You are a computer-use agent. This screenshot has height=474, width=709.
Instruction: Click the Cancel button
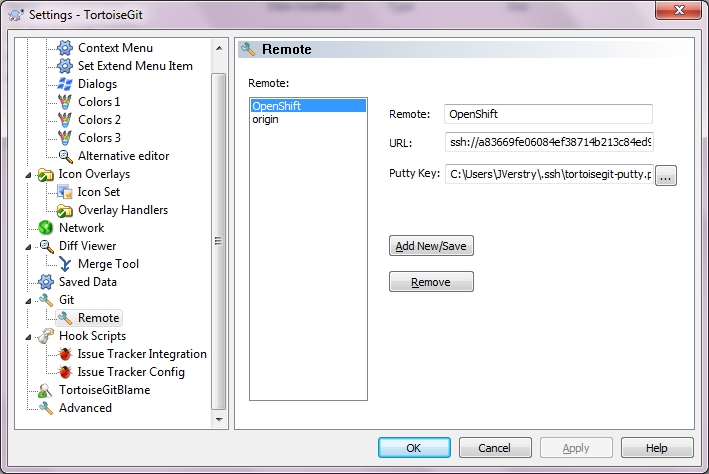pyautogui.click(x=495, y=448)
